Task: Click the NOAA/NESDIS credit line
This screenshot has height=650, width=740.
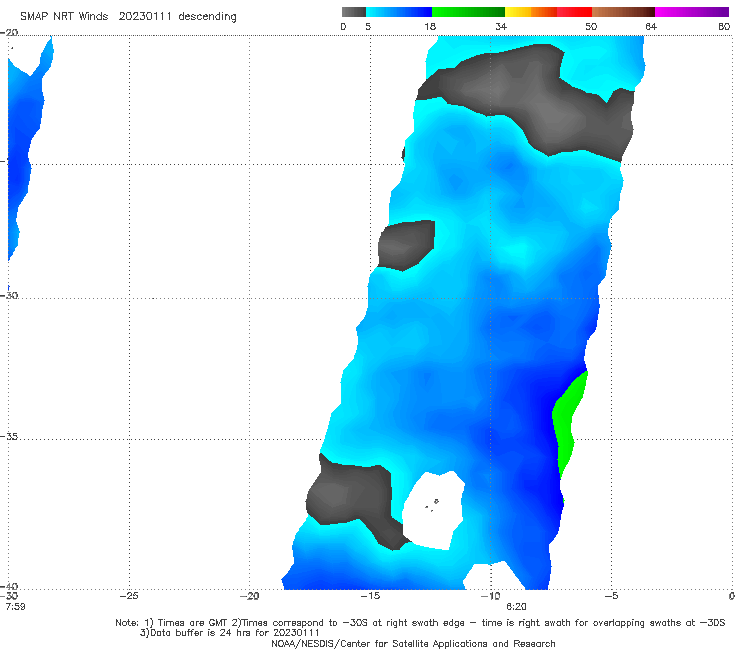Action: [x=413, y=643]
